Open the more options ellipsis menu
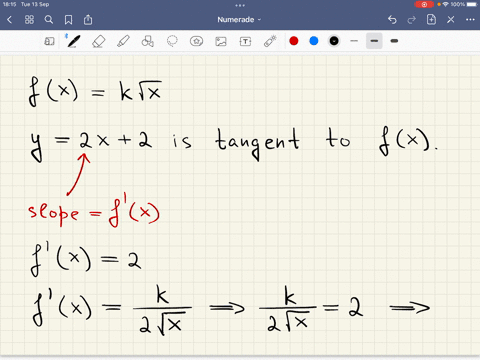Screen dimensions: 480x360 470,20
